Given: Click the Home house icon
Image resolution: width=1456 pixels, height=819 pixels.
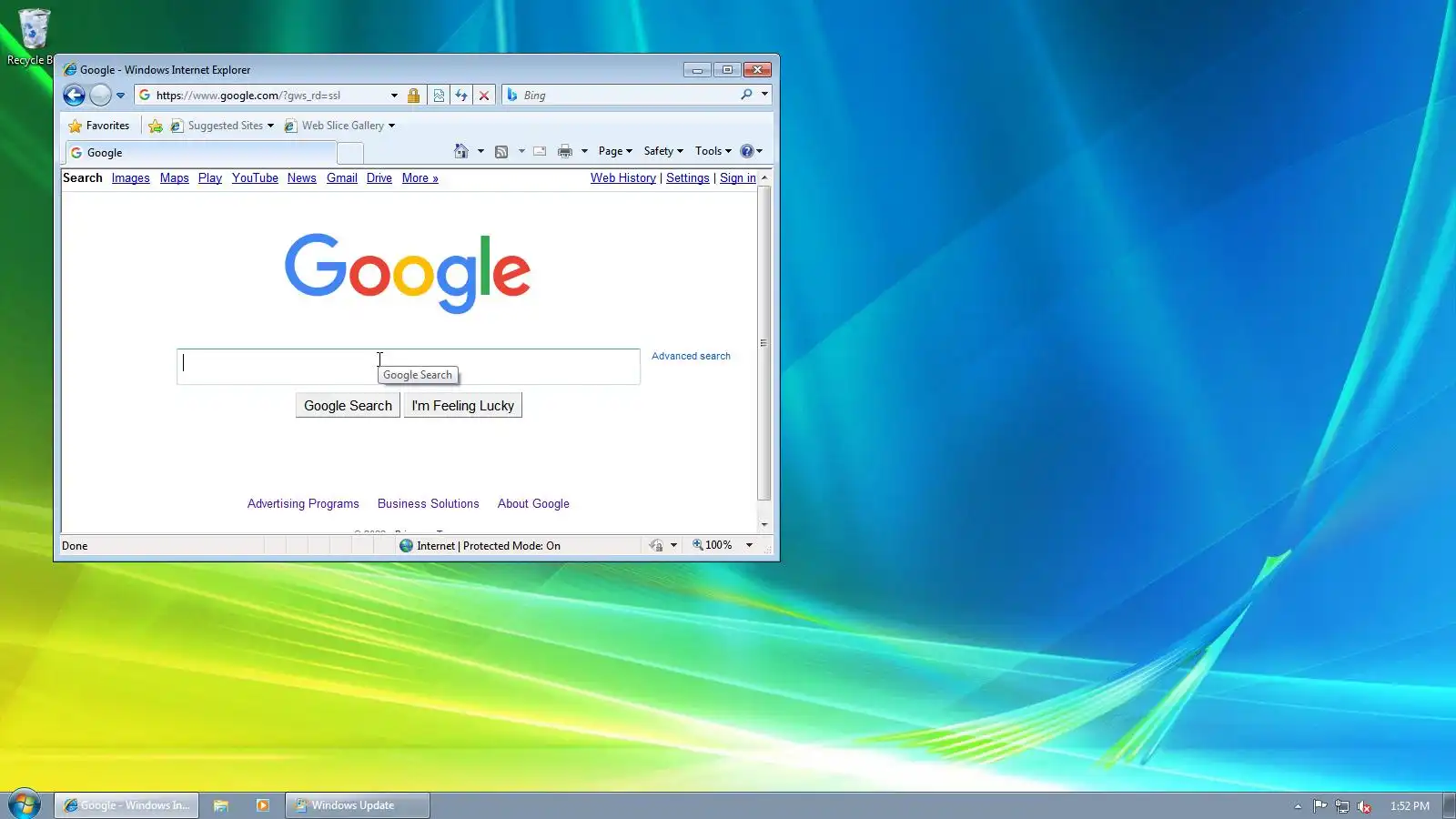Looking at the screenshot, I should click(461, 151).
